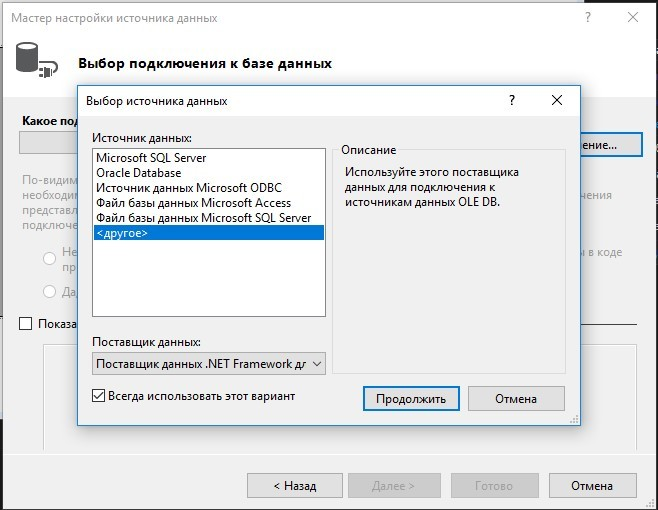Select the radio button starting with Да
The image size is (658, 510).
[50, 291]
